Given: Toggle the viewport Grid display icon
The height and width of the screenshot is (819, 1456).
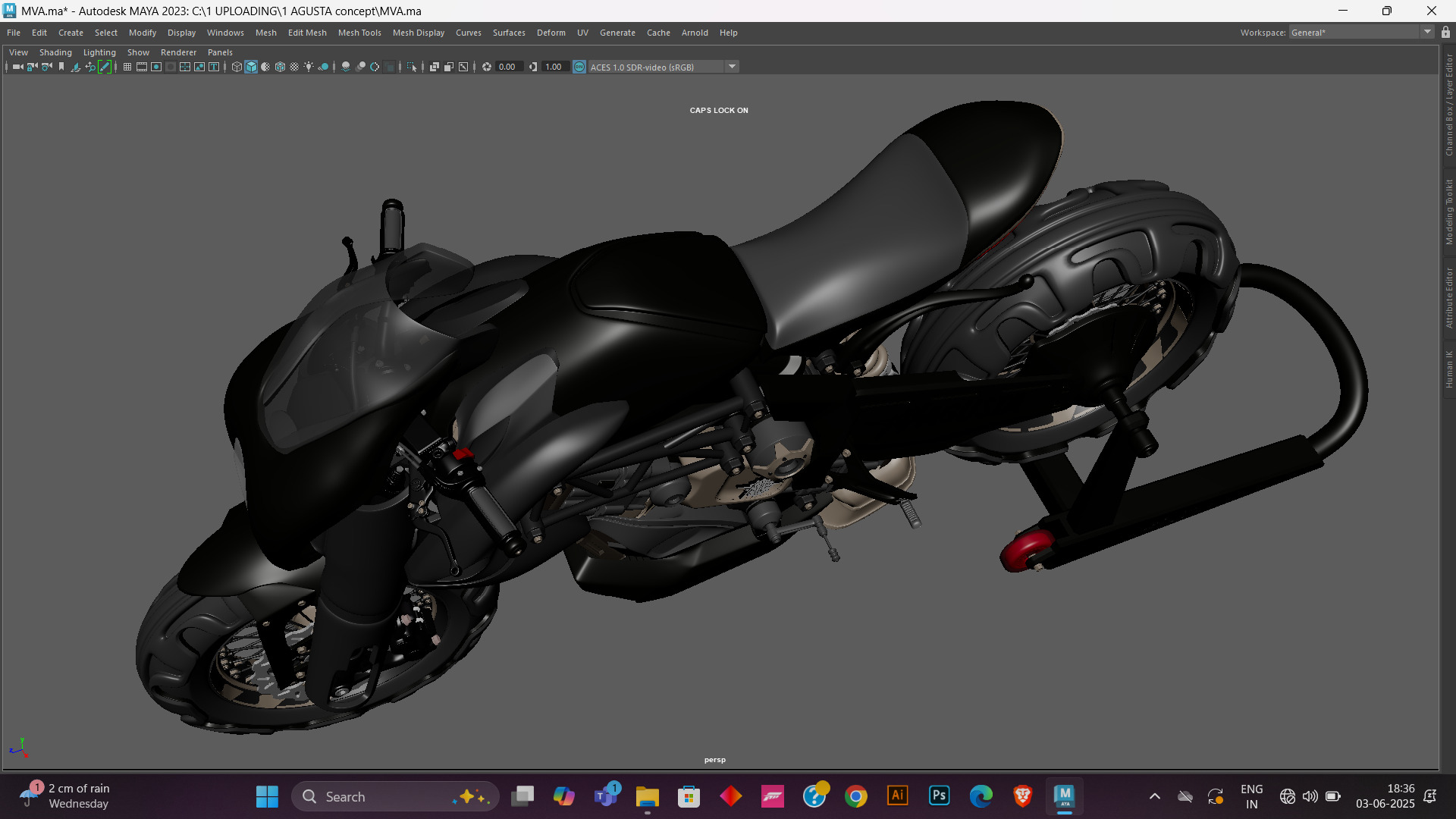Looking at the screenshot, I should tap(127, 67).
